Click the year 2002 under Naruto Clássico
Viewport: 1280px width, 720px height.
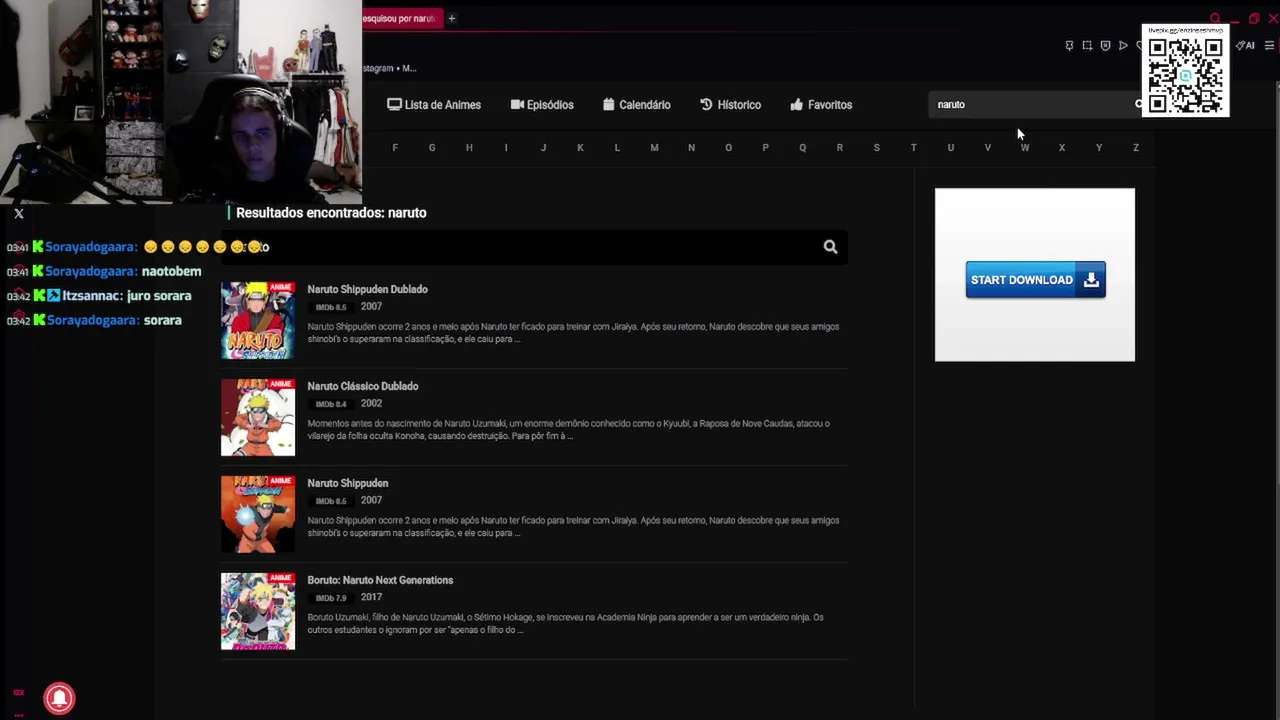[371, 403]
